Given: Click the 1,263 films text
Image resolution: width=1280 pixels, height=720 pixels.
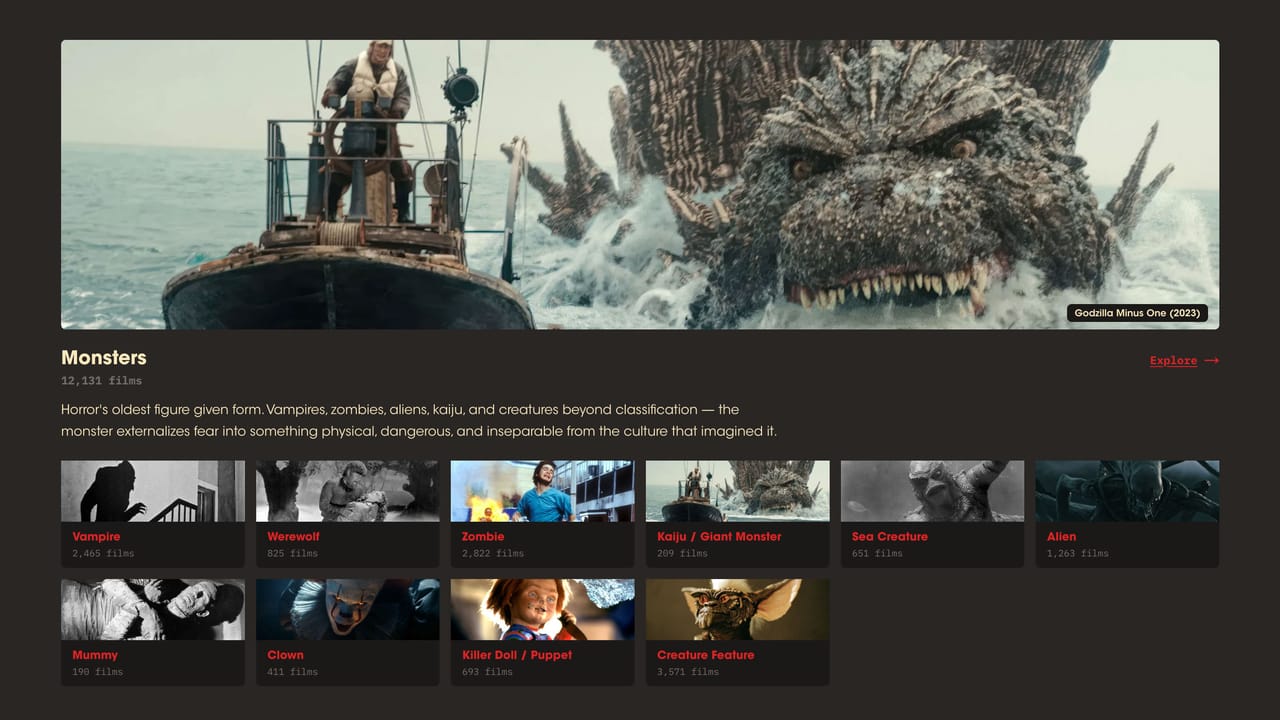Looking at the screenshot, I should tap(1078, 553).
